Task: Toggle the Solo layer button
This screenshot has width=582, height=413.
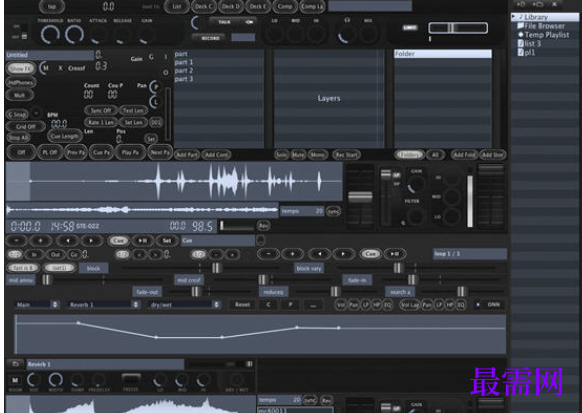Action: (x=282, y=155)
